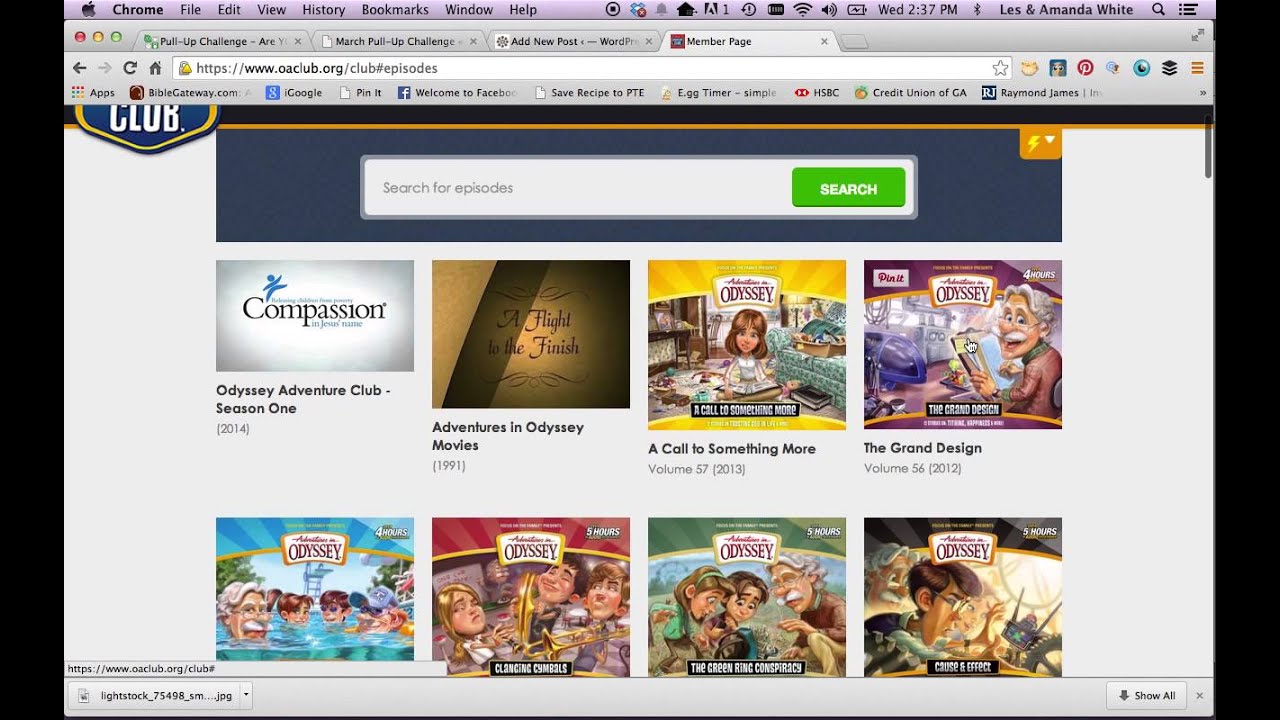Open a new tab
The image size is (1280, 720).
coord(855,41)
